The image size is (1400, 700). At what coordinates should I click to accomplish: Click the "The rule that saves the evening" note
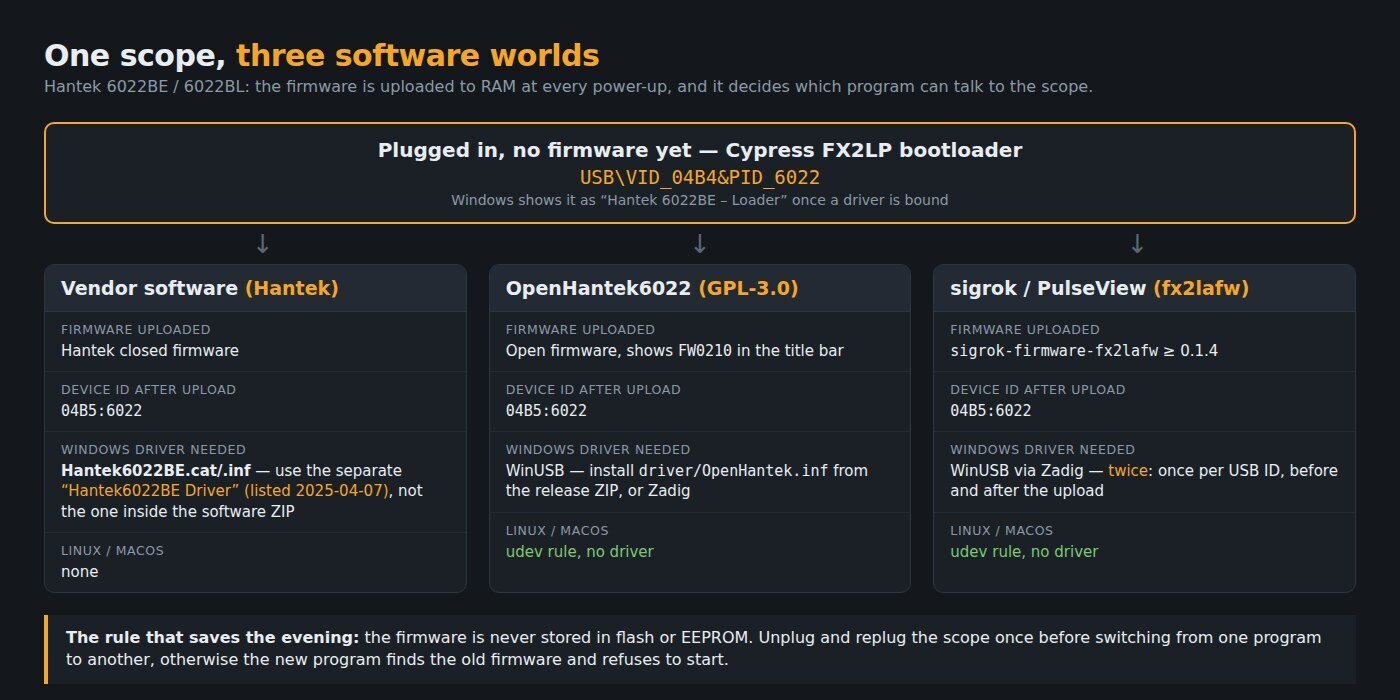(x=700, y=649)
